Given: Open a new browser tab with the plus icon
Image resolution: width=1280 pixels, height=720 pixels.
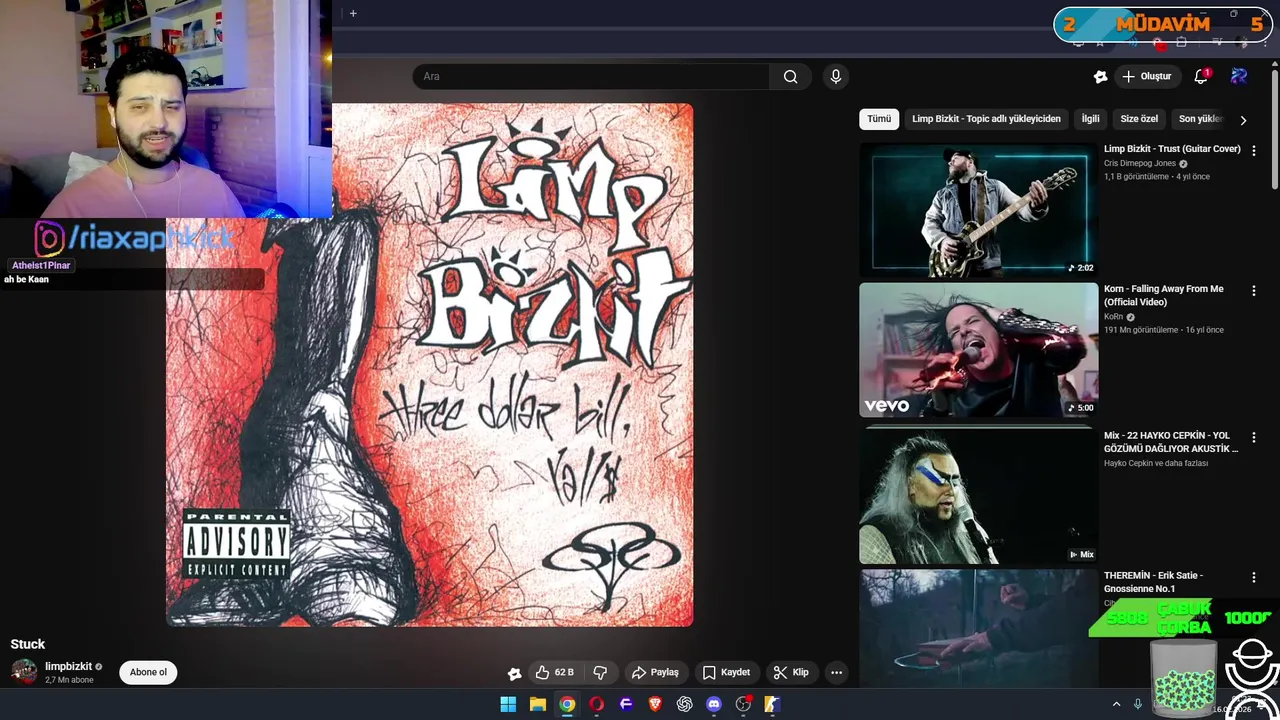Looking at the screenshot, I should 353,13.
